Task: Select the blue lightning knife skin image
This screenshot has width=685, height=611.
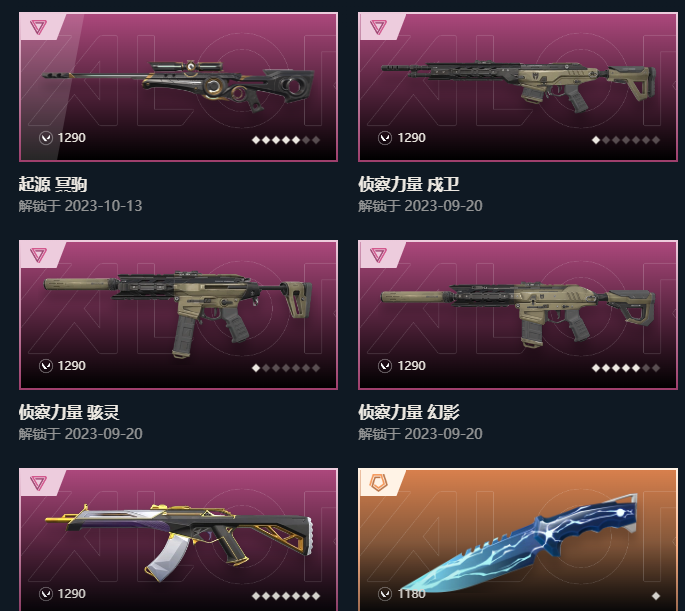Action: [x=518, y=544]
